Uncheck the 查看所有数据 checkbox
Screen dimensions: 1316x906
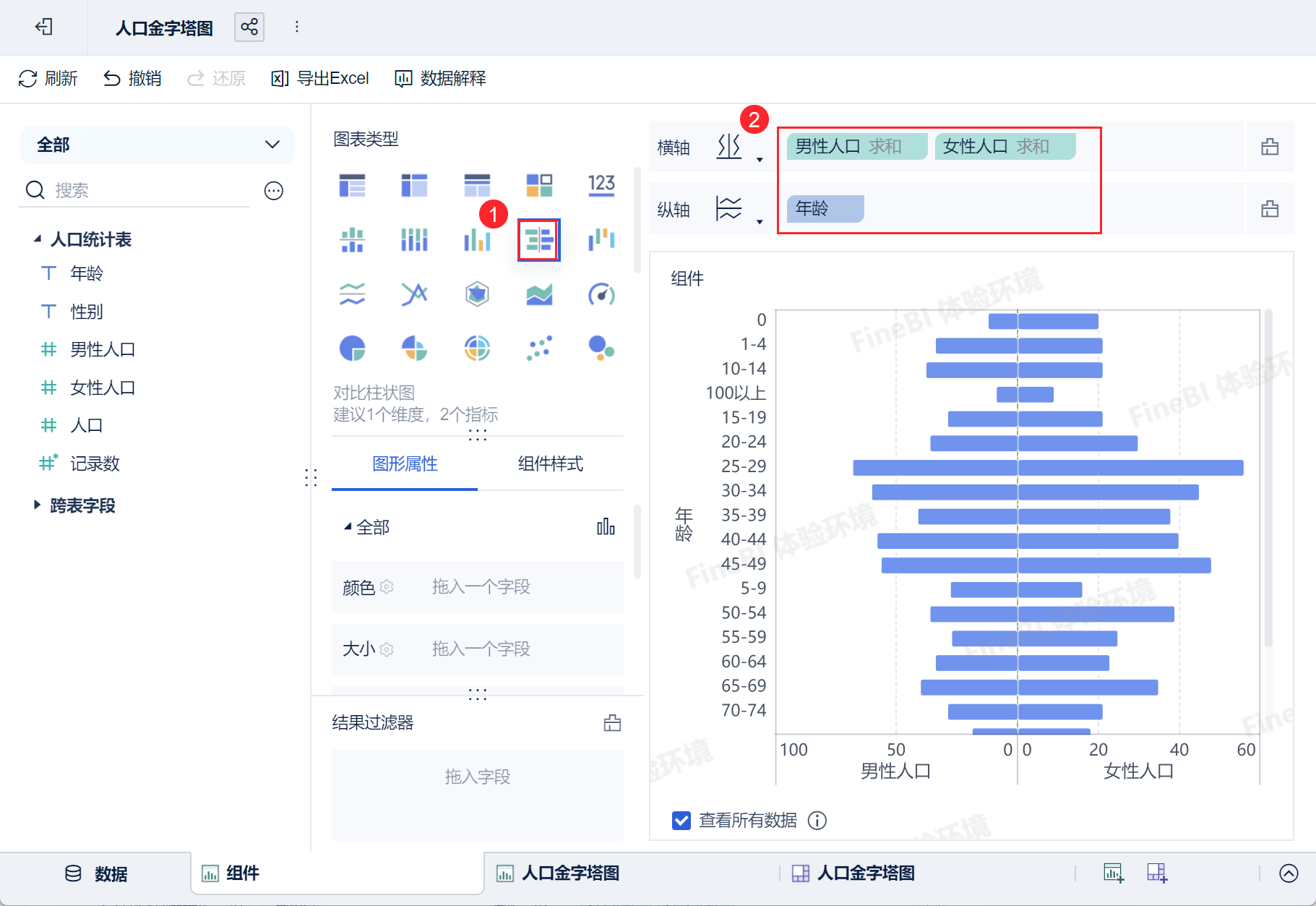click(x=681, y=821)
